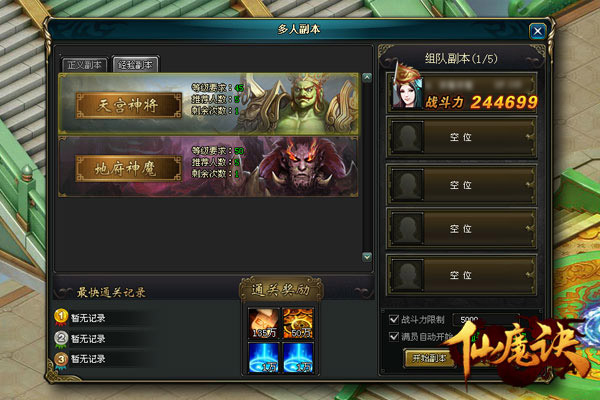Toggle the 战斗力限制 checkbox
This screenshot has height=400, width=600.
tap(394, 319)
